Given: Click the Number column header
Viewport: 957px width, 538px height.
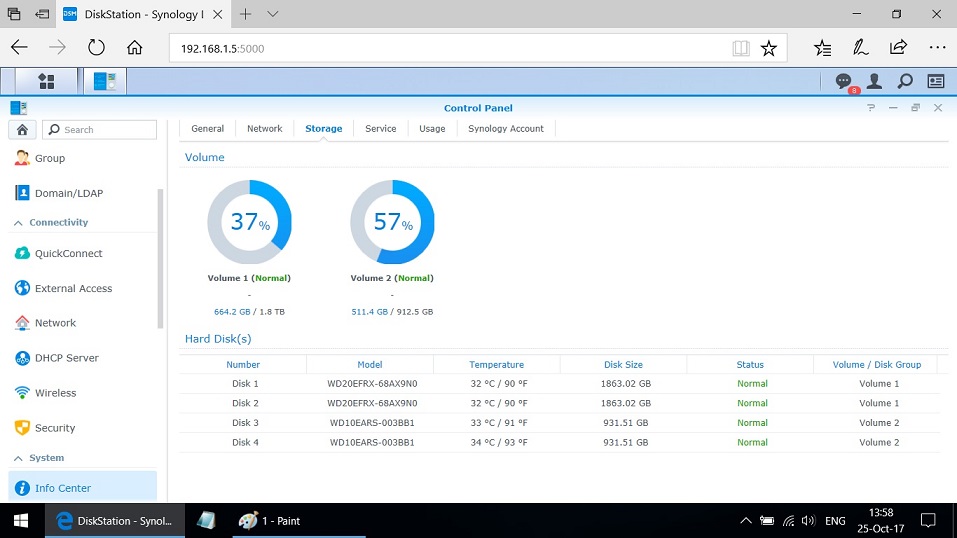Looking at the screenshot, I should click(x=243, y=365).
